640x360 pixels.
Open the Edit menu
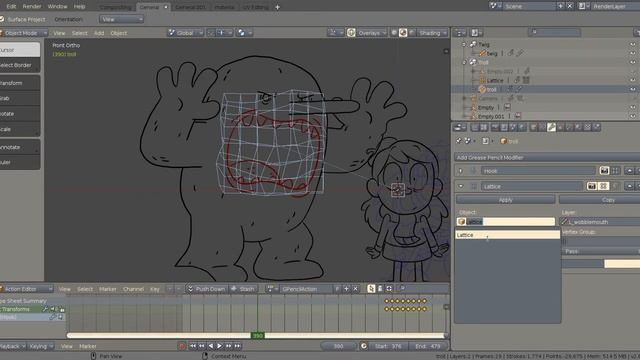[x=11, y=7]
